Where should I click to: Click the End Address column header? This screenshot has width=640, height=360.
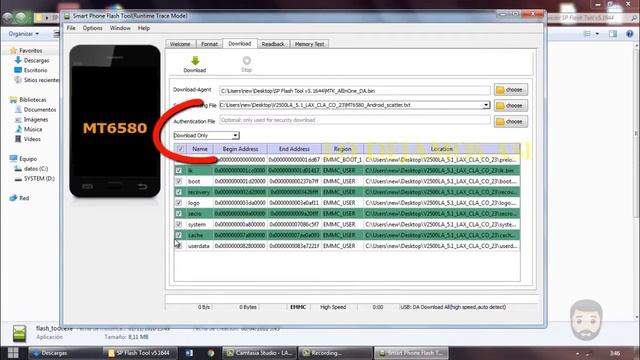coord(294,149)
